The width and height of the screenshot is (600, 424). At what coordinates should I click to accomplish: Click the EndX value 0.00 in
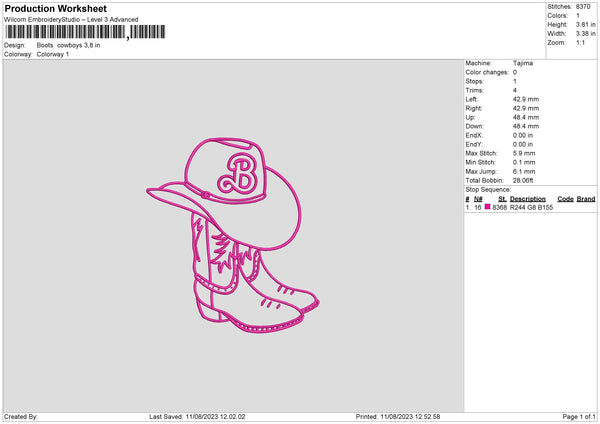coord(523,135)
